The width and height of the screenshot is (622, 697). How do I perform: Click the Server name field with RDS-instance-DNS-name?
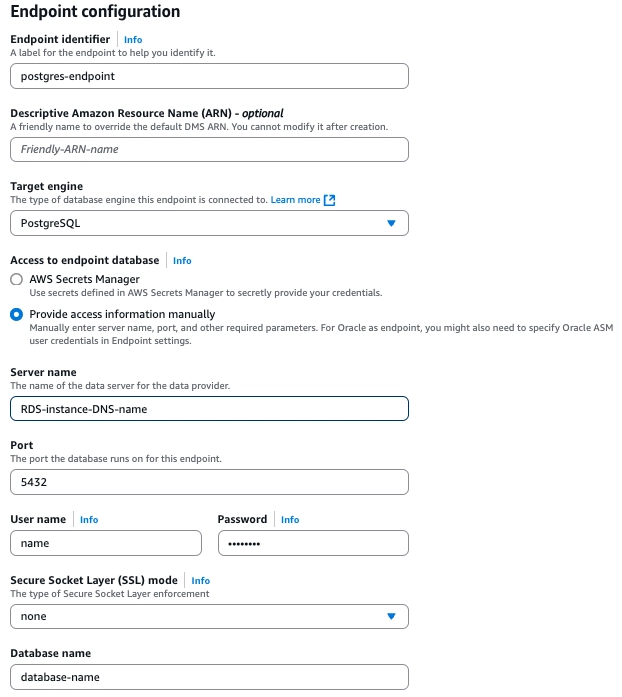point(209,409)
